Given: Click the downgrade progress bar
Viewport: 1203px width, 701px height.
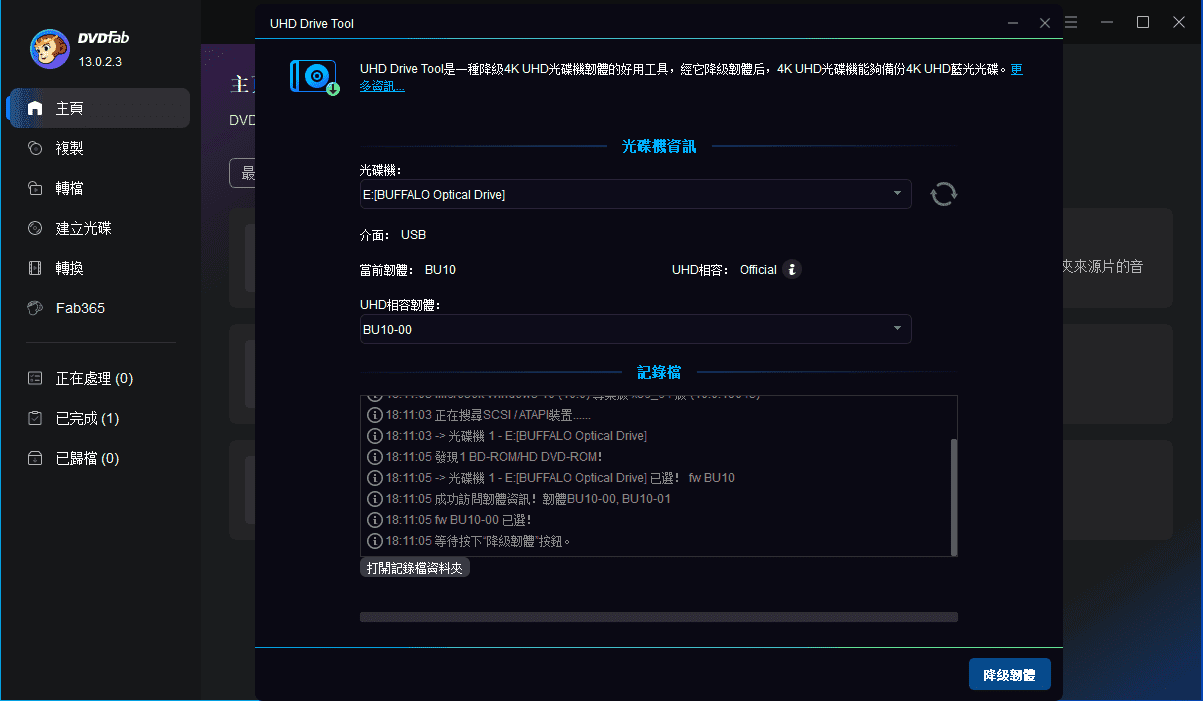Looking at the screenshot, I should tap(659, 617).
